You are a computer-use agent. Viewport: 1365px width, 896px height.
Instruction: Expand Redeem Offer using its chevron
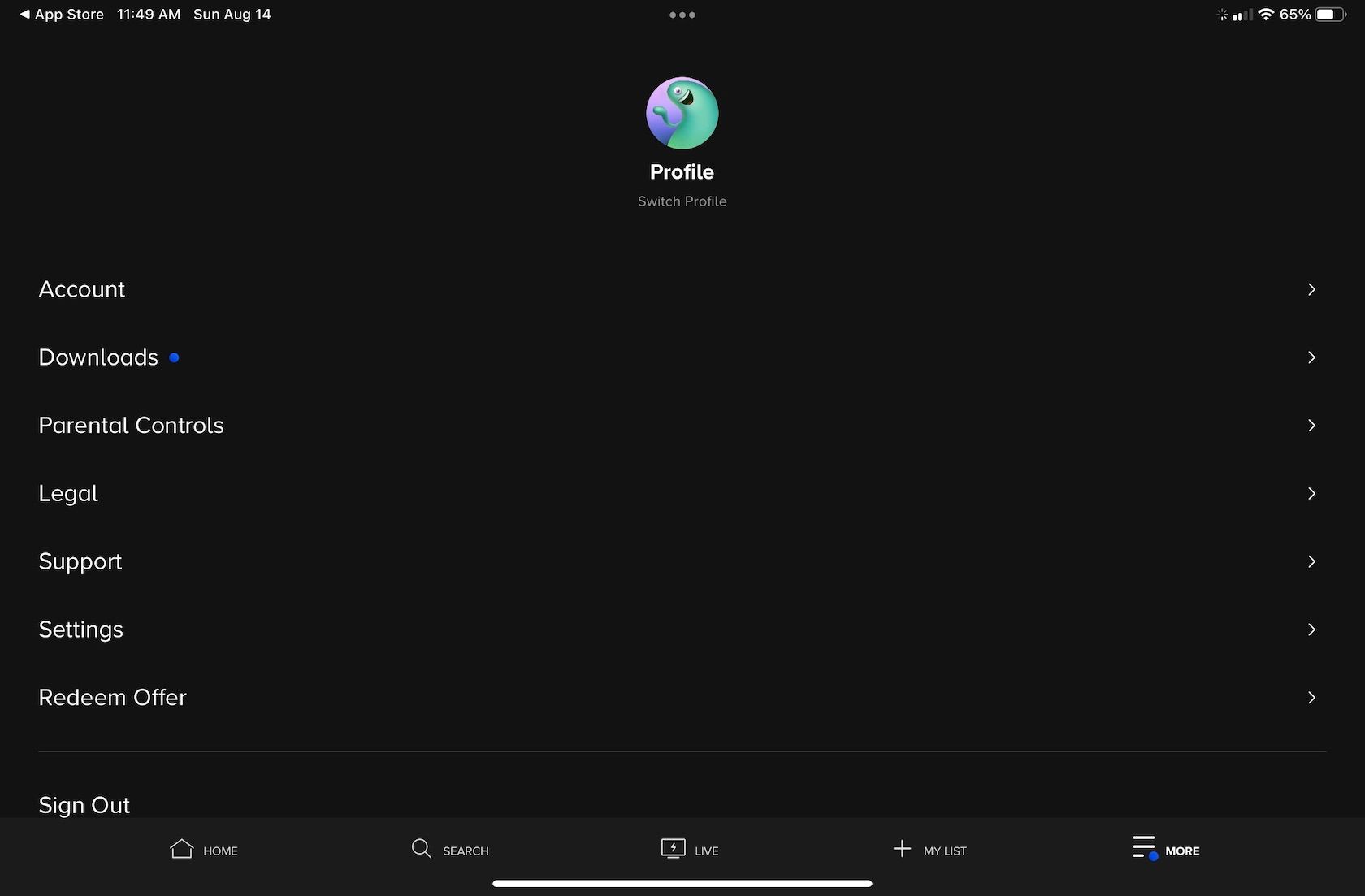1311,698
